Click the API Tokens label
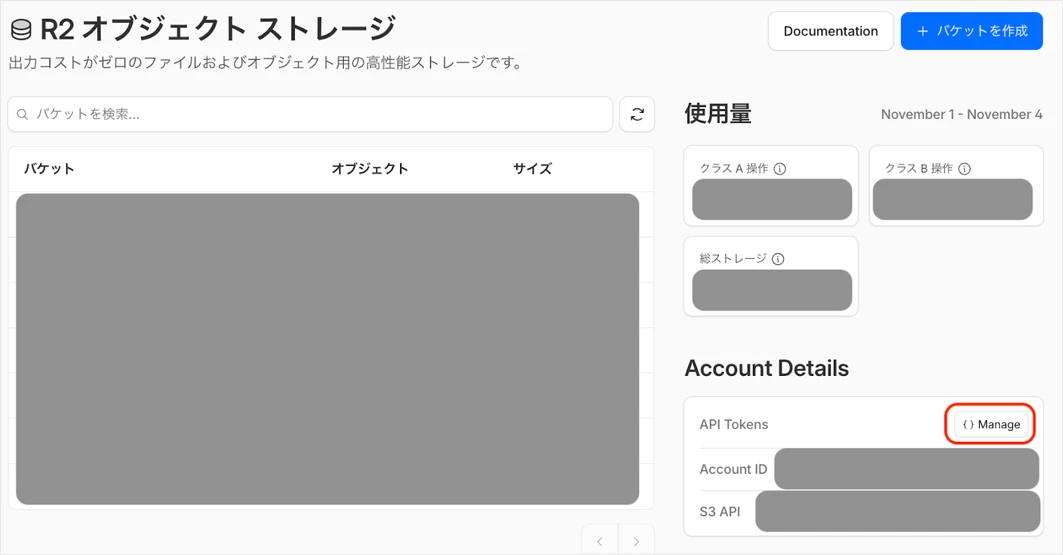 [x=734, y=424]
